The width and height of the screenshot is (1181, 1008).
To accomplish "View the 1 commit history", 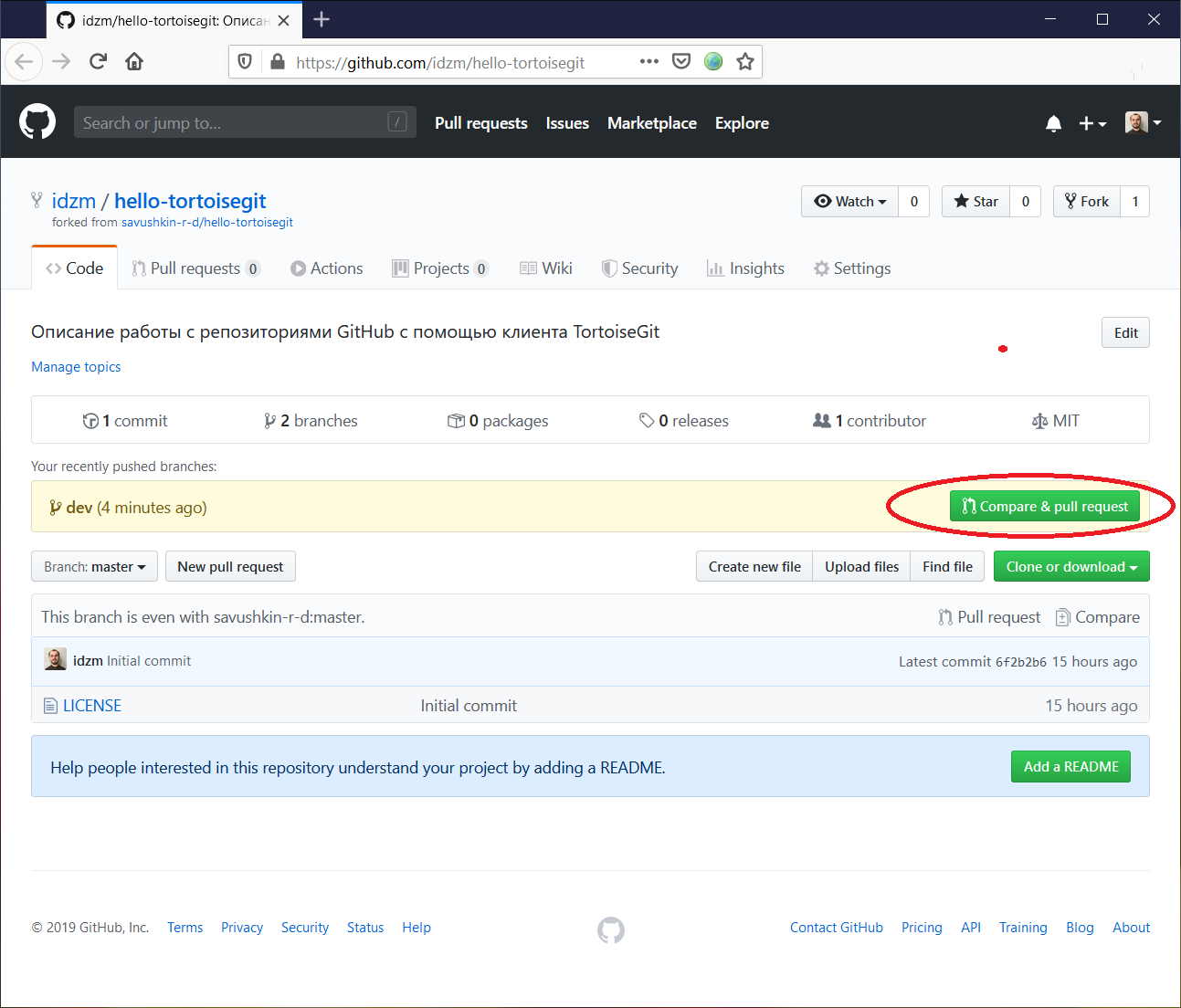I will [x=125, y=421].
